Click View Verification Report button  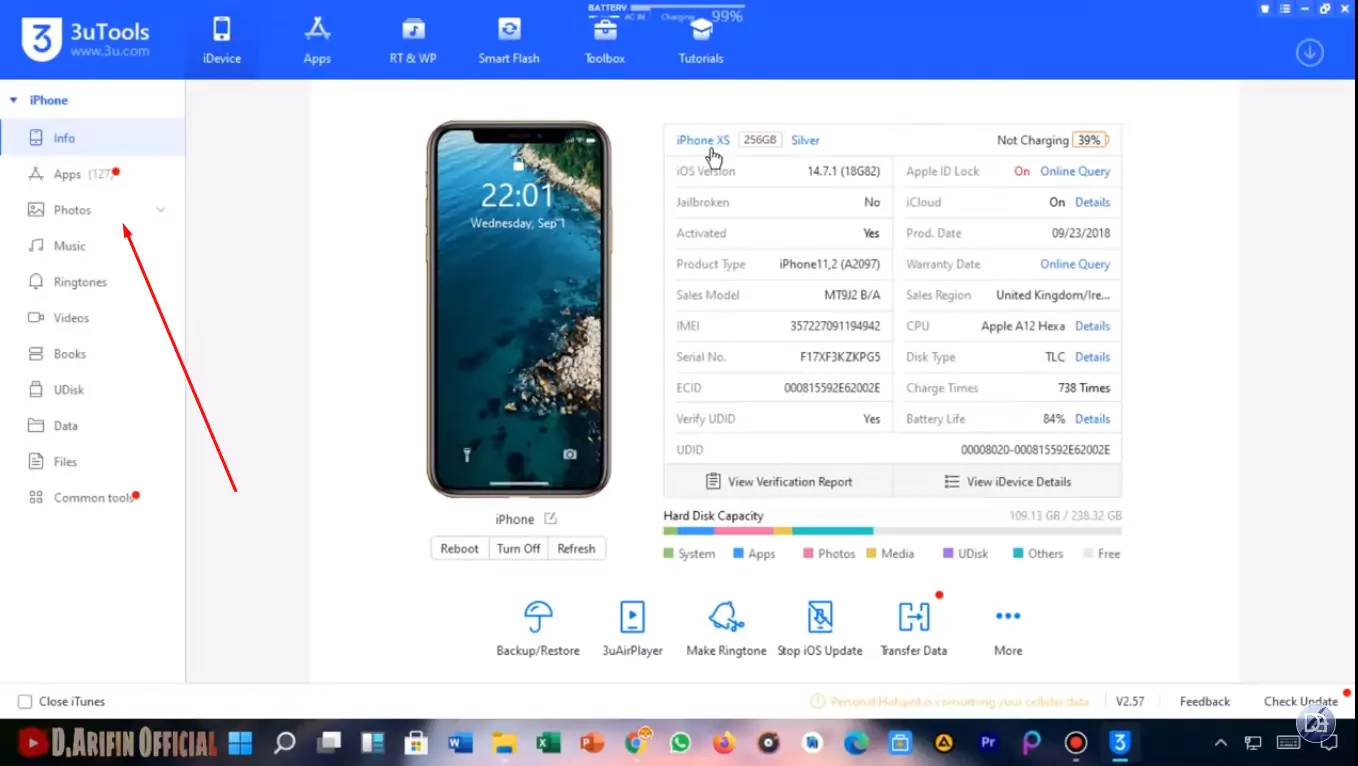[778, 481]
